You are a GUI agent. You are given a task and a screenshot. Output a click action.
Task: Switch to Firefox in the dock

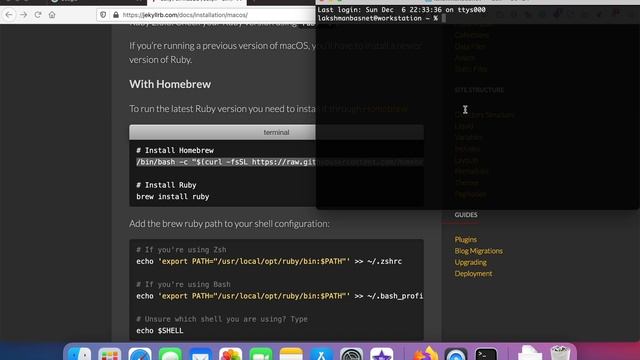[425, 353]
